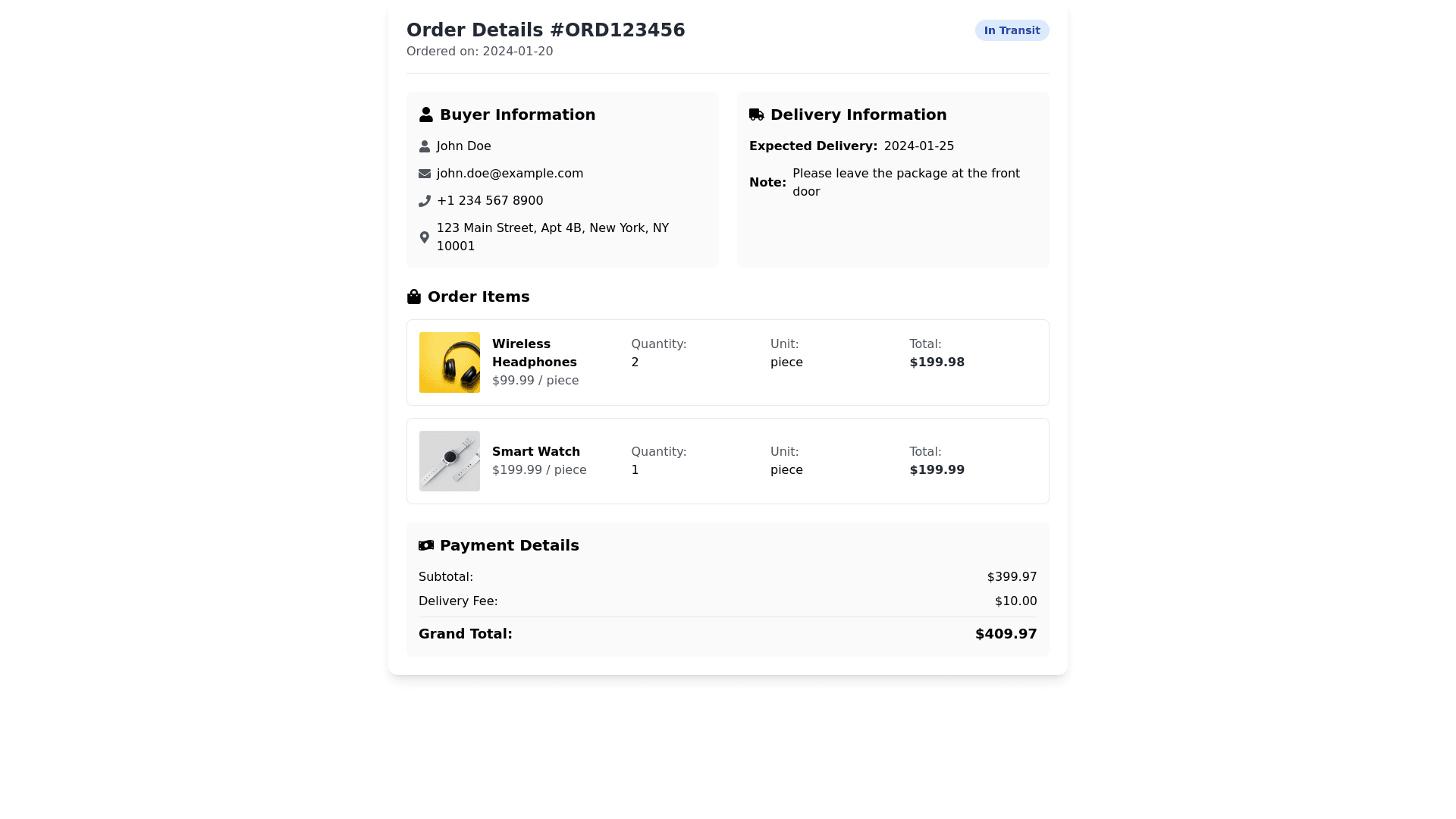Image resolution: width=1456 pixels, height=819 pixels.
Task: Click the small person icon beside John Doe
Action: click(425, 146)
